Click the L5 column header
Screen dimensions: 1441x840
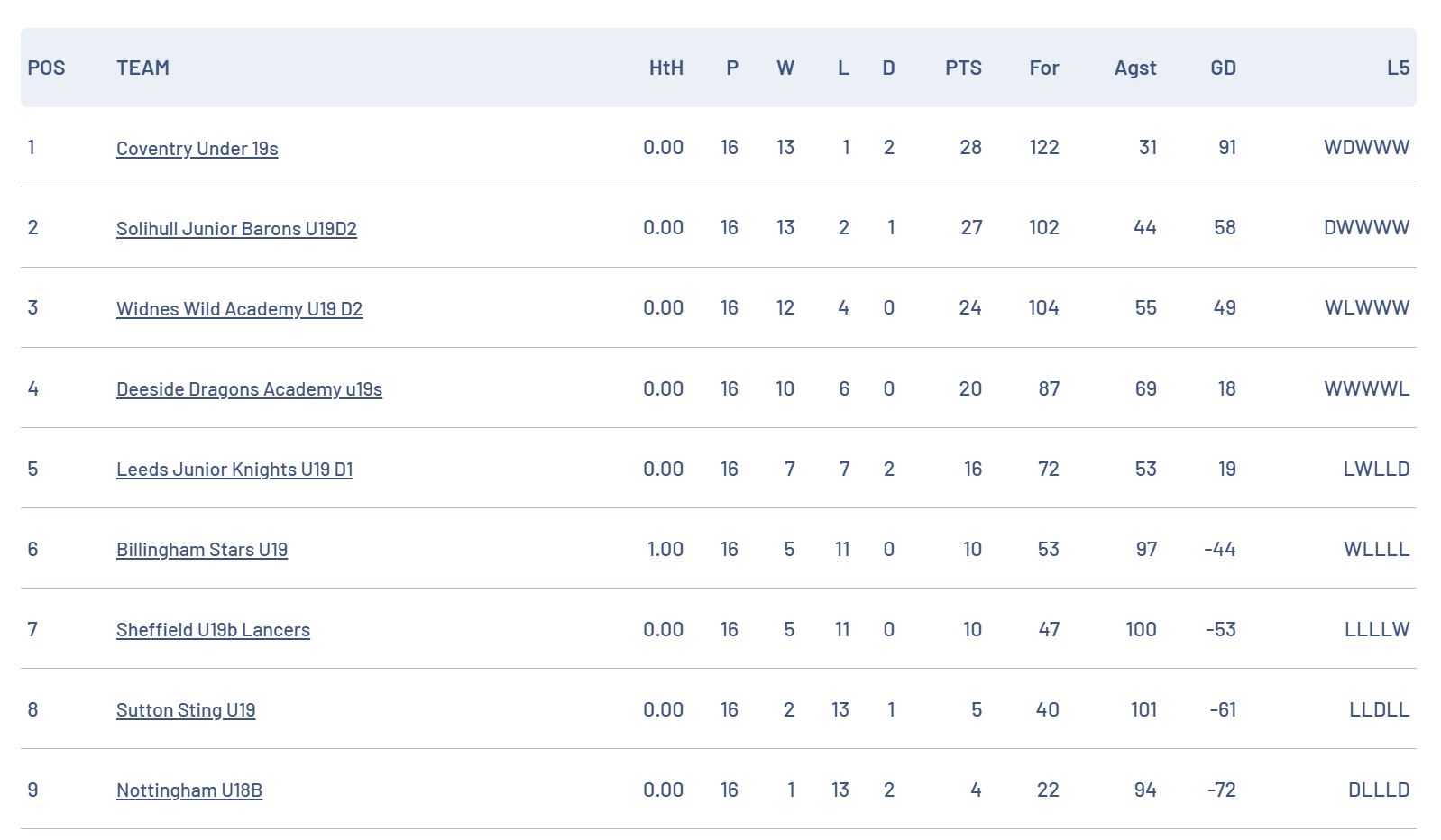1398,68
